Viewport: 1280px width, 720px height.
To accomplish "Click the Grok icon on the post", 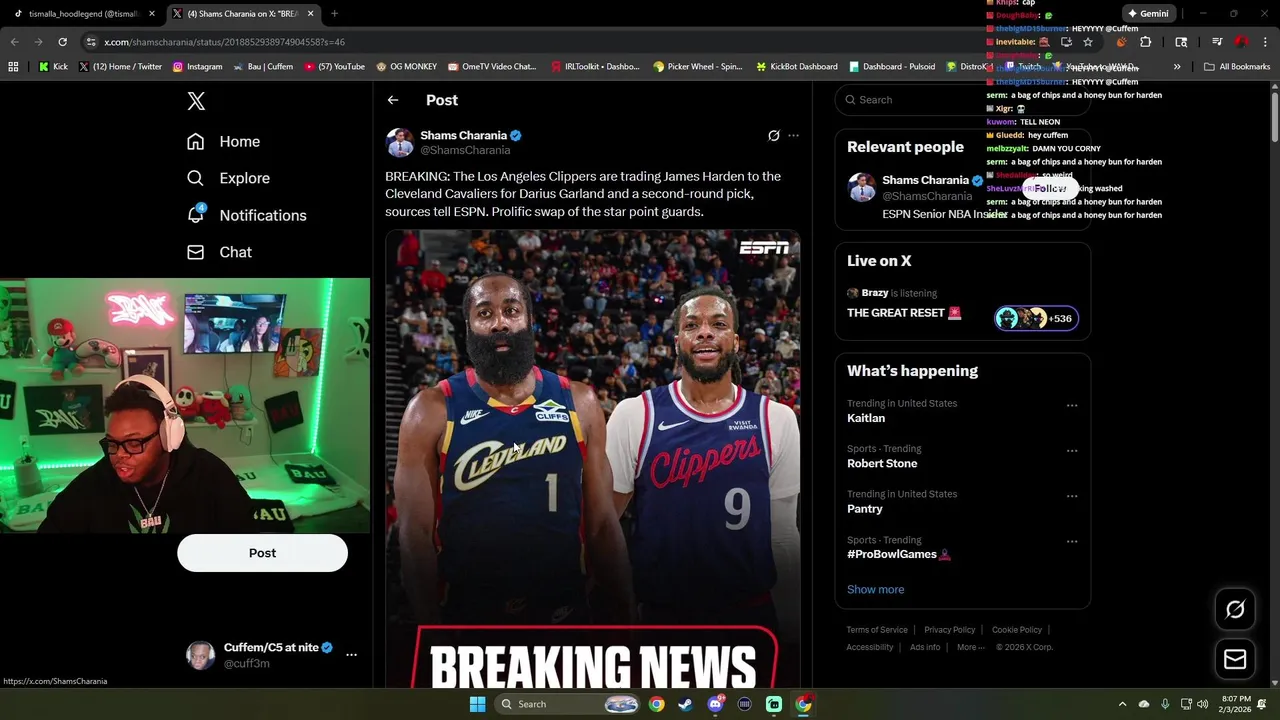I will (774, 135).
